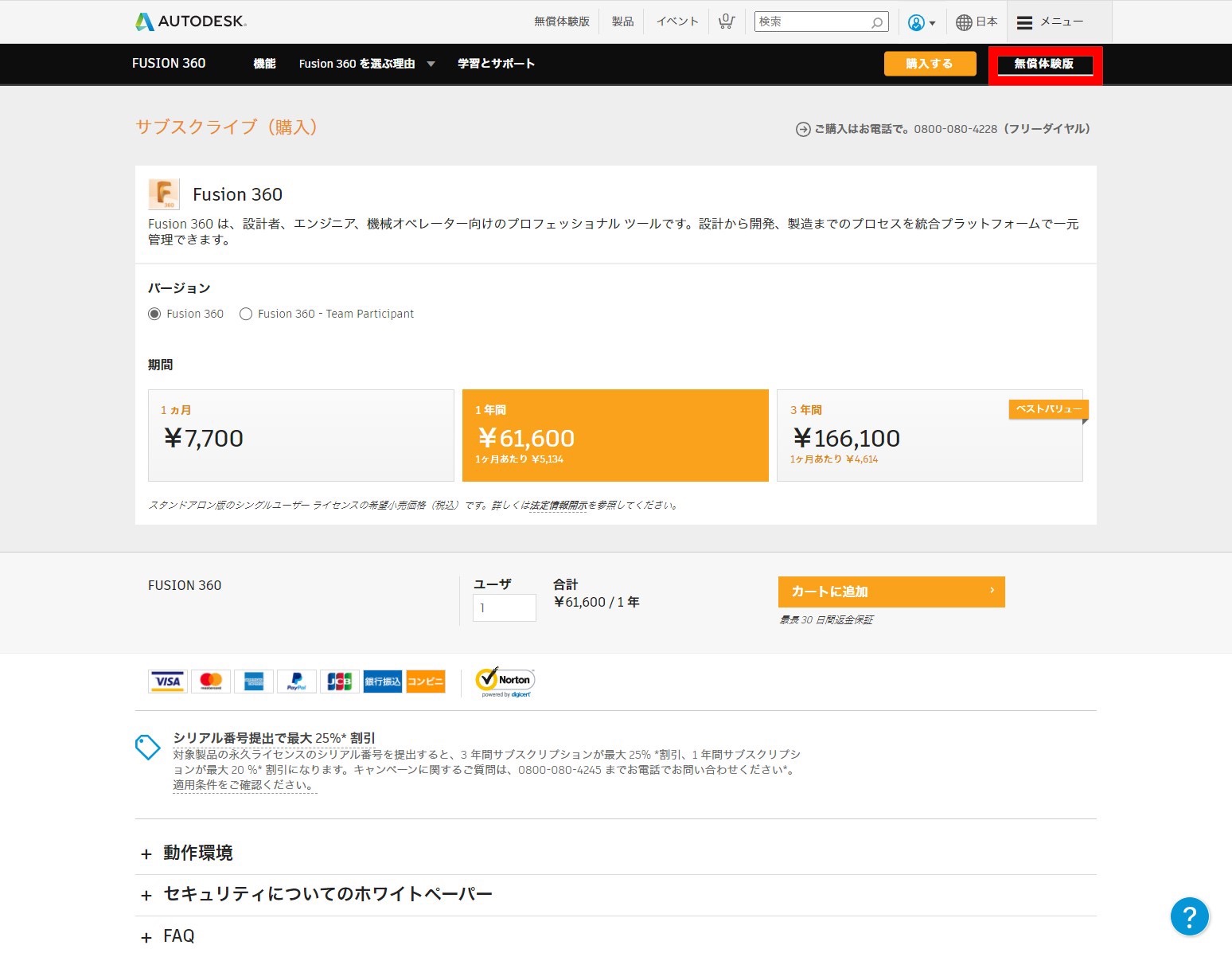Choose the 1ヵ月 ¥7,700 plan

(x=301, y=435)
